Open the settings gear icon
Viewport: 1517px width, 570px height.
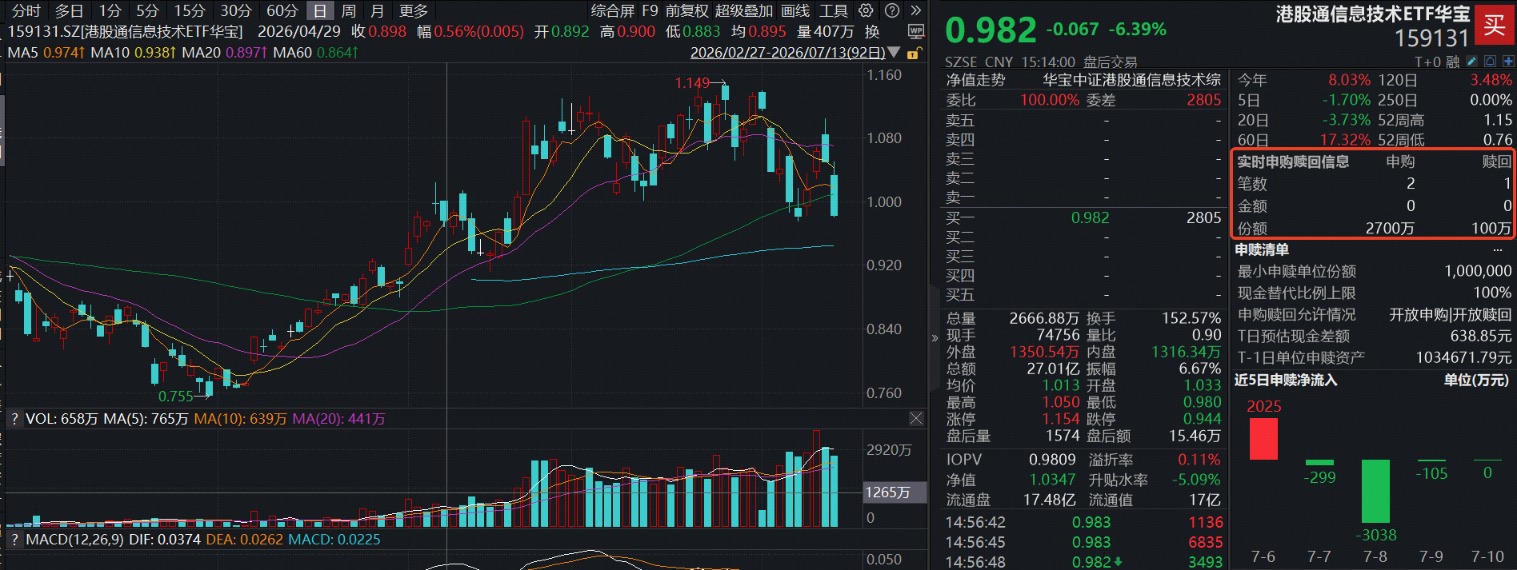pyautogui.click(x=866, y=10)
